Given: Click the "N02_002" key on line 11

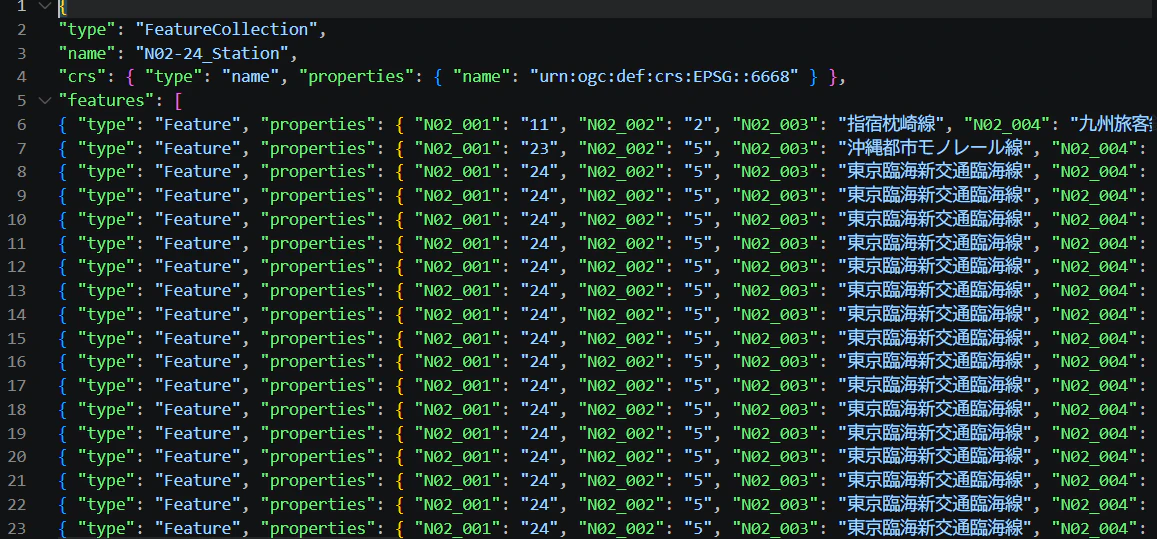Looking at the screenshot, I should coord(621,243).
